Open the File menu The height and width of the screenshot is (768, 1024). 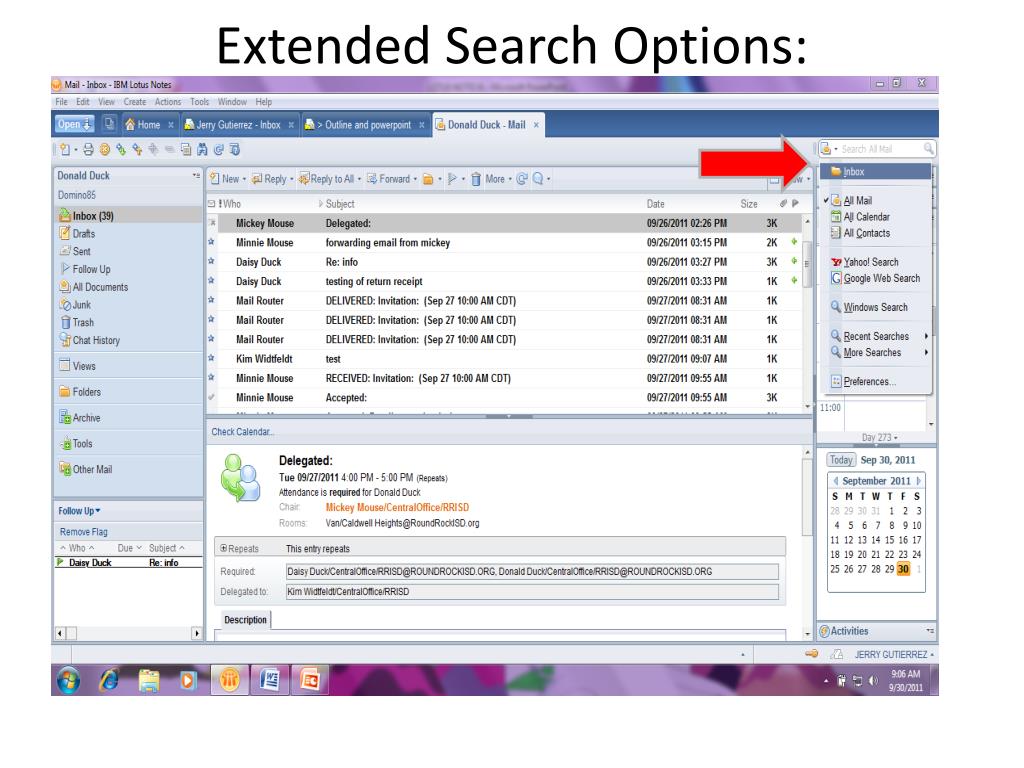61,102
